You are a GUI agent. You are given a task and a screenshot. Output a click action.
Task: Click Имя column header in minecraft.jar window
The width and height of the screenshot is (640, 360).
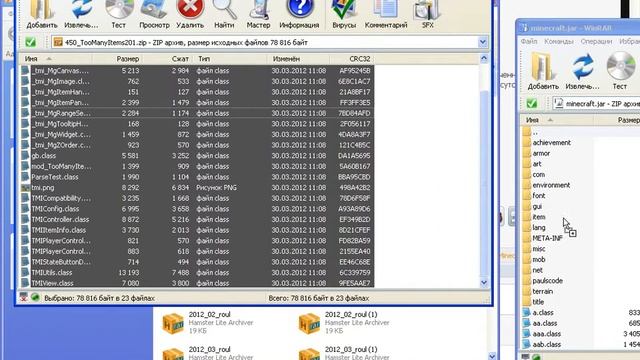pos(557,120)
